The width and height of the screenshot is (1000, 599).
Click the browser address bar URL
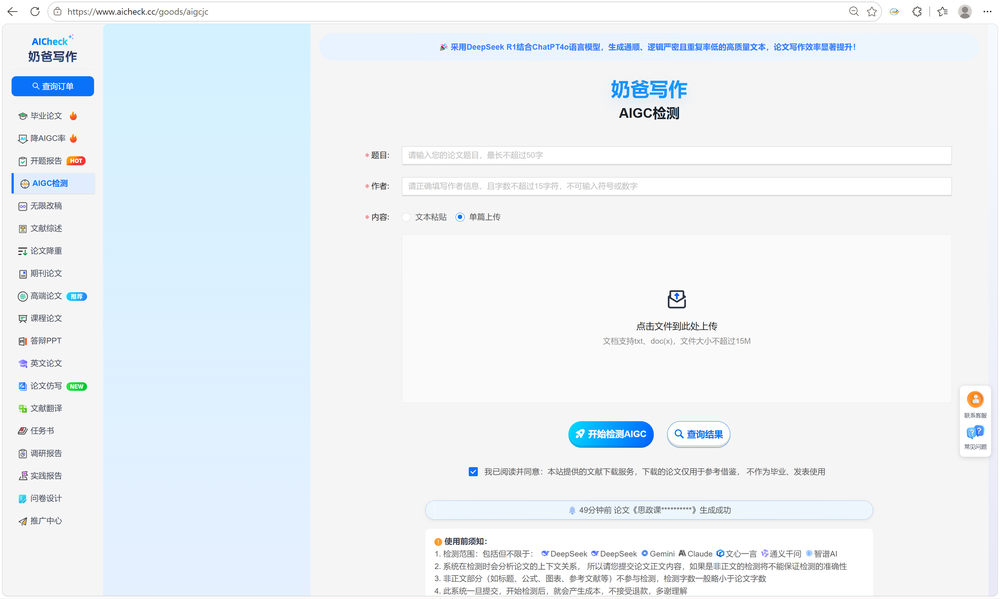[138, 11]
